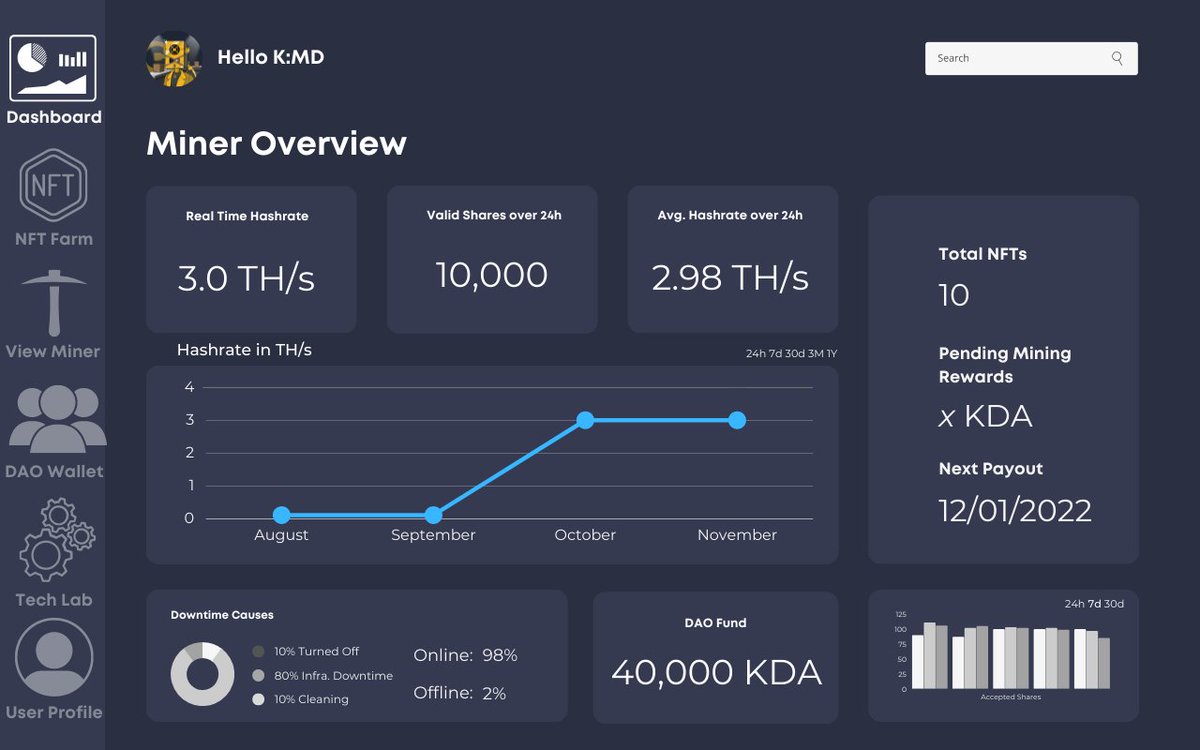Viewport: 1200px width, 750px height.
Task: Click the search magnifier icon
Action: [1117, 58]
